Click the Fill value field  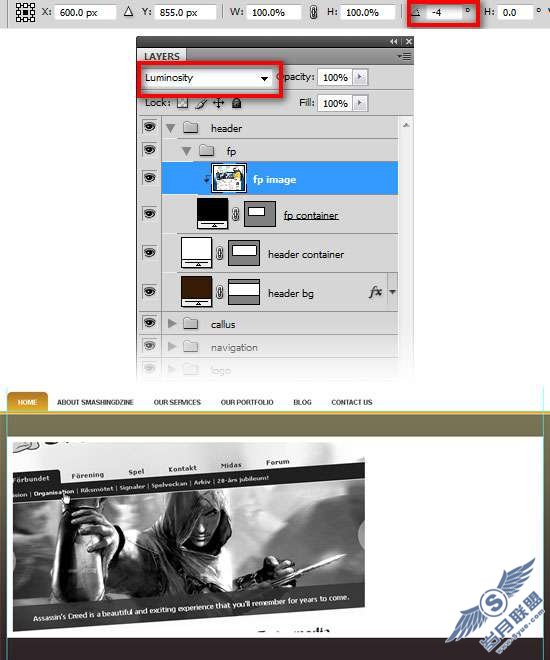335,103
